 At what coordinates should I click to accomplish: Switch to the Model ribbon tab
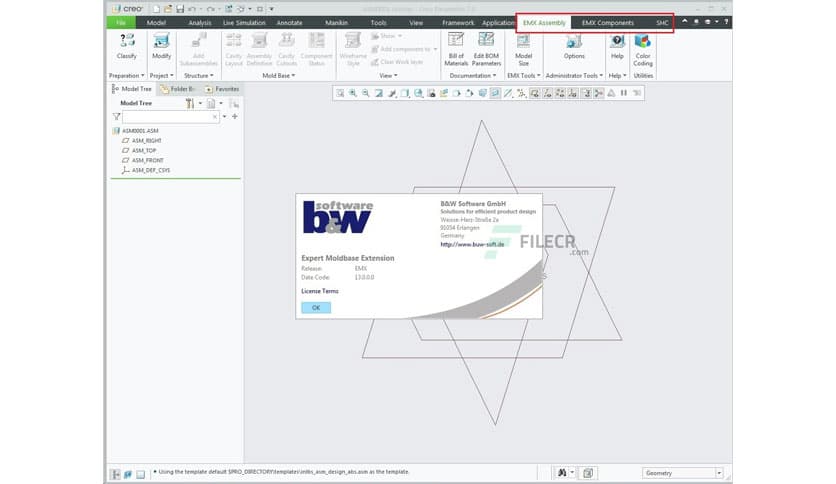click(156, 22)
